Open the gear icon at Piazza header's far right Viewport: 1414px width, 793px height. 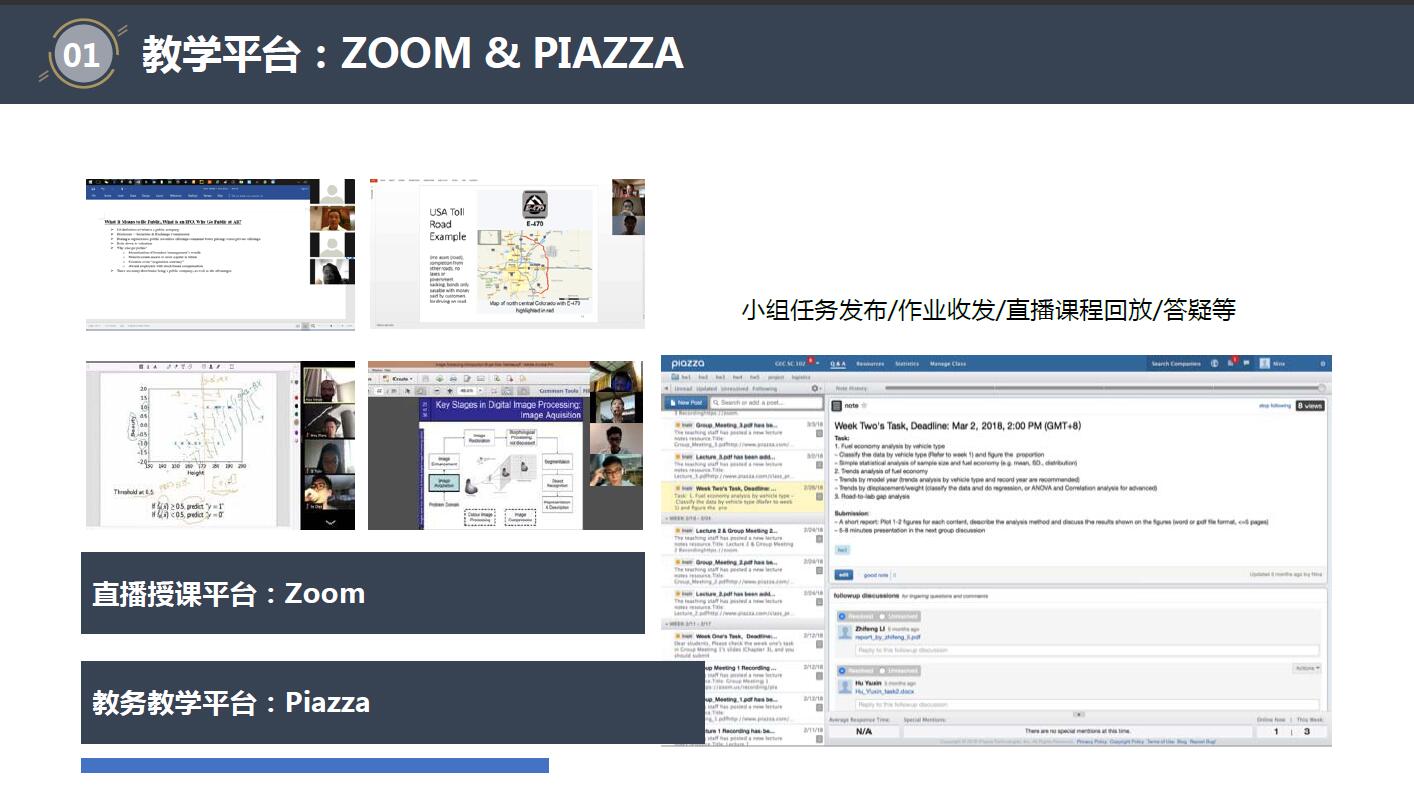tap(1323, 363)
